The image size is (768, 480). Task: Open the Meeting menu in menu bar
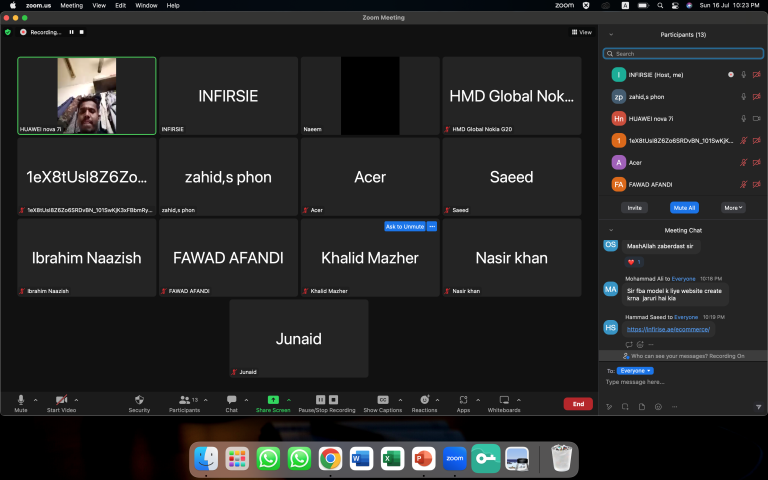72,5
